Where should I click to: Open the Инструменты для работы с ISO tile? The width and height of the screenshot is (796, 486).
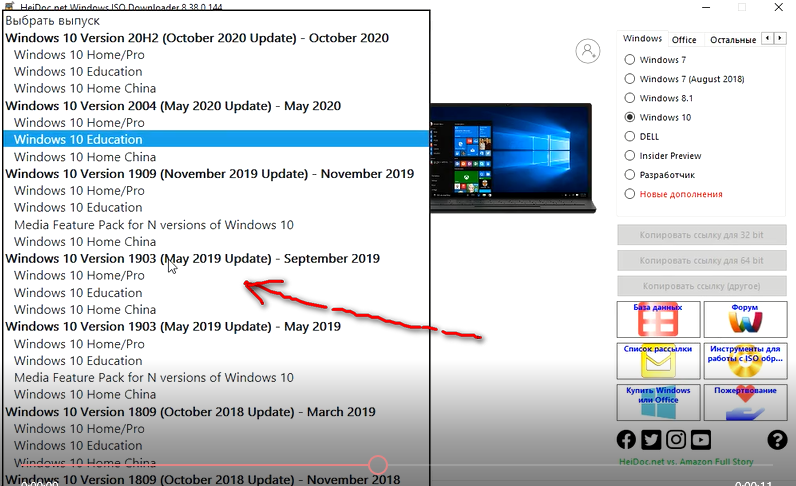coord(745,361)
